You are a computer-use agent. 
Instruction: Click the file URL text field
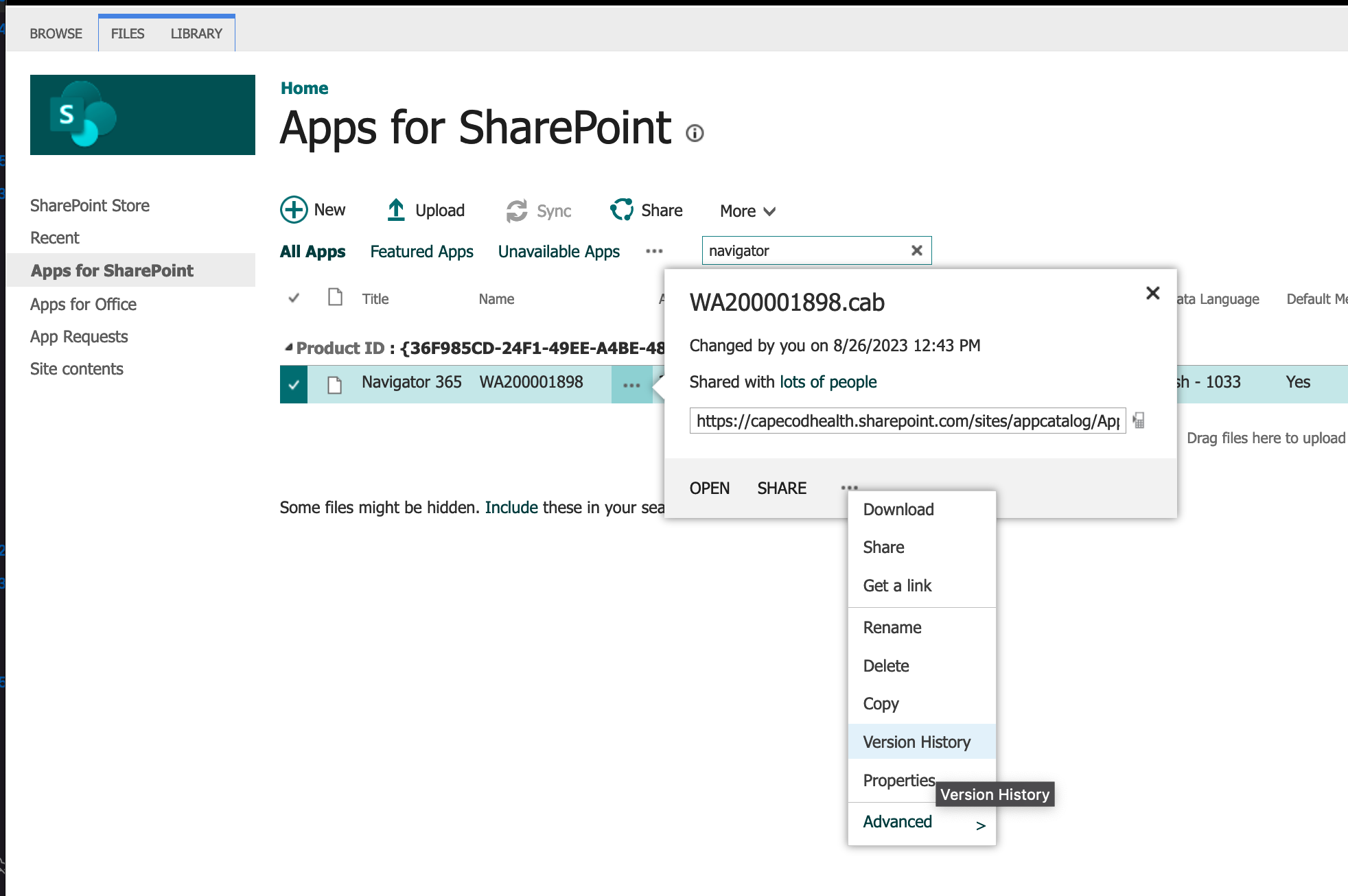(x=907, y=421)
